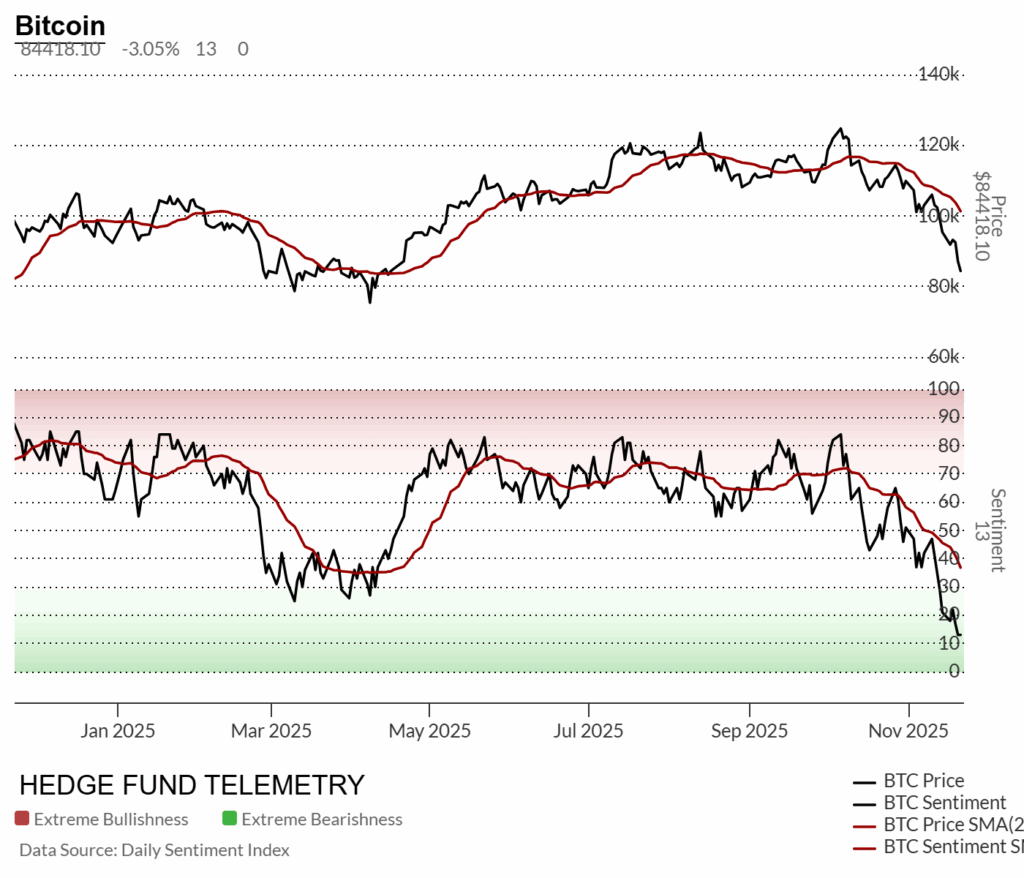Click the Jan 2025 x-axis label
Viewport: 1024px width, 878px height.
point(118,731)
